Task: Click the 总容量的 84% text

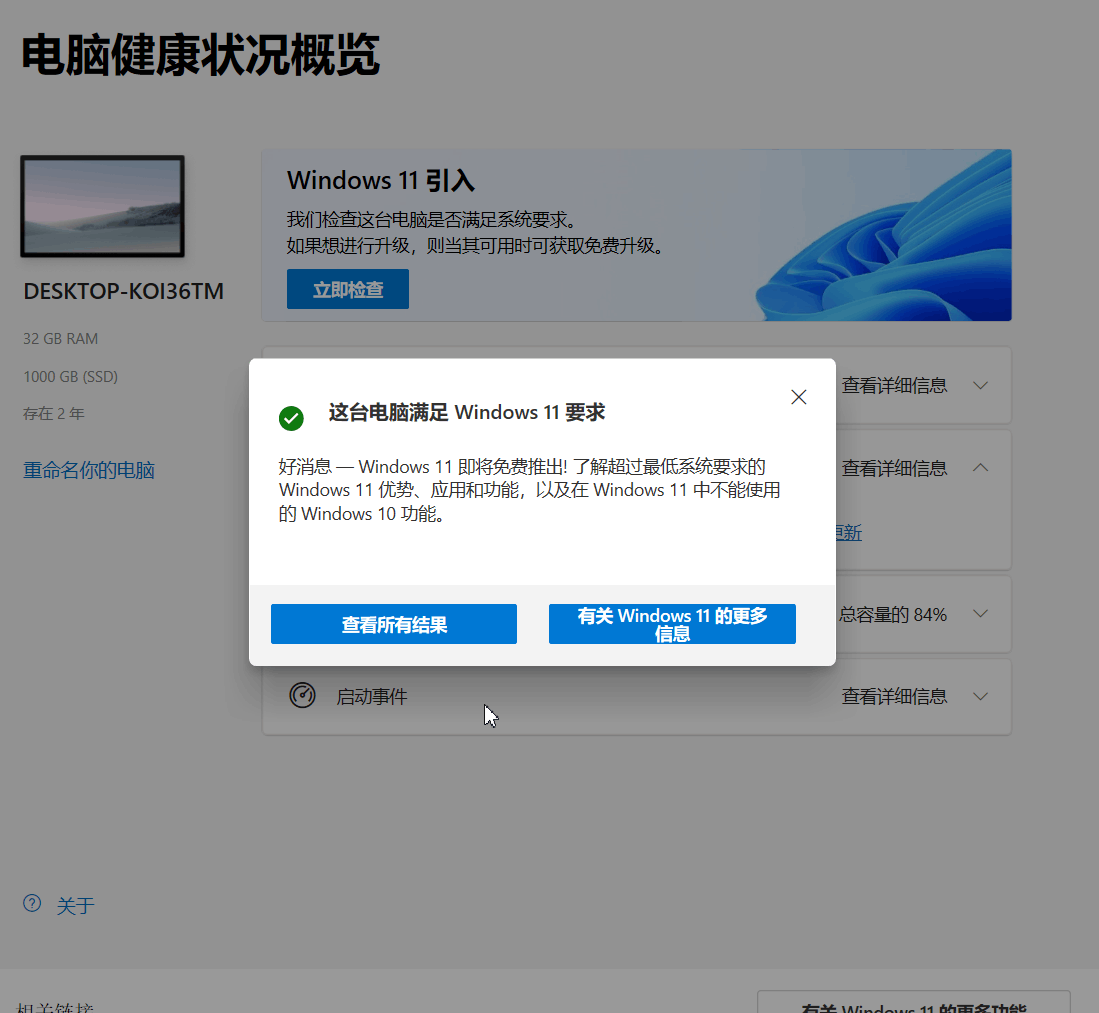Action: coord(893,614)
